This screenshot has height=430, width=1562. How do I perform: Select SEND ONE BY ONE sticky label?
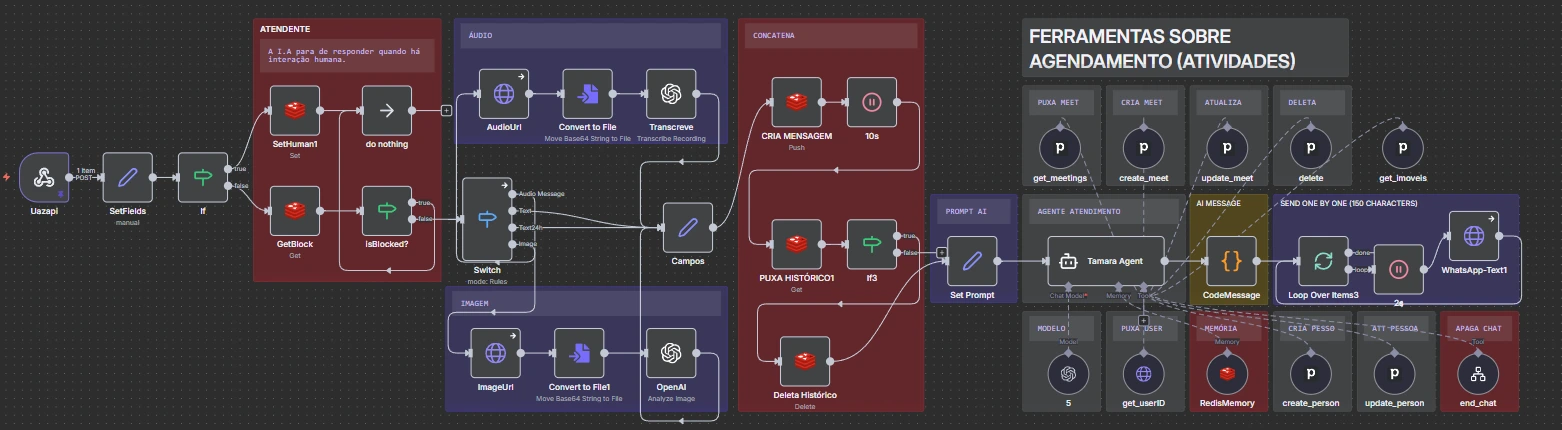1349,203
